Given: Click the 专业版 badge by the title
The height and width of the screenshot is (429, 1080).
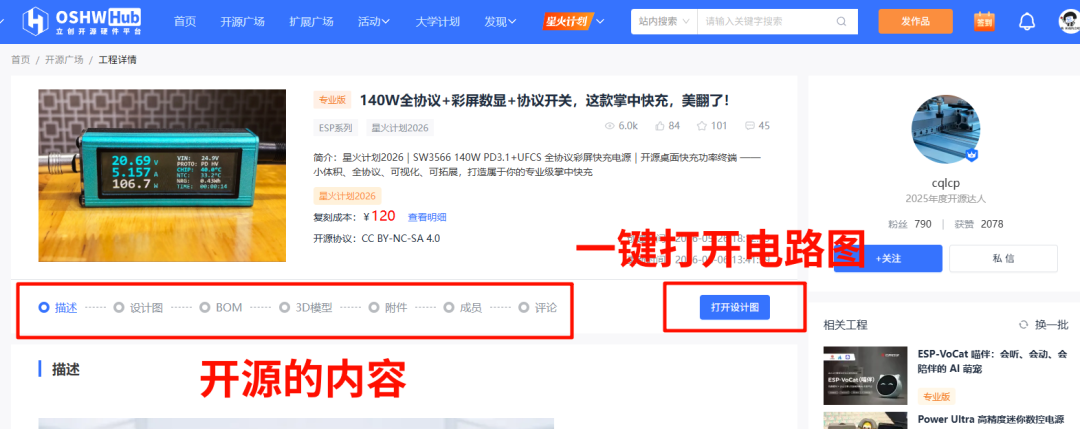Looking at the screenshot, I should pos(332,101).
